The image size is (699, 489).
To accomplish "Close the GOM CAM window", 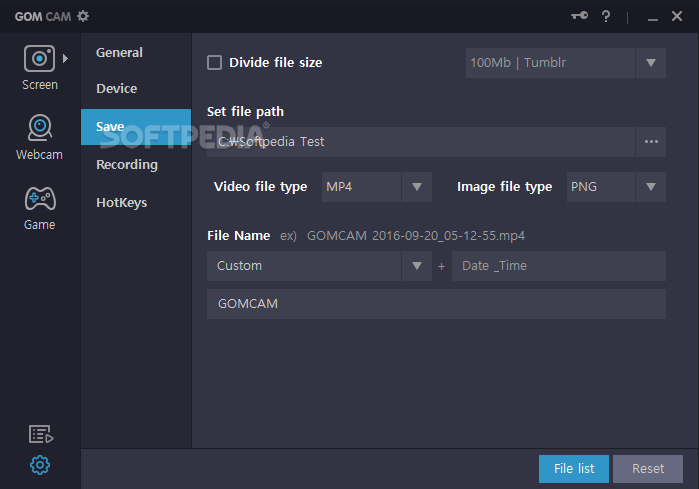I will 677,16.
